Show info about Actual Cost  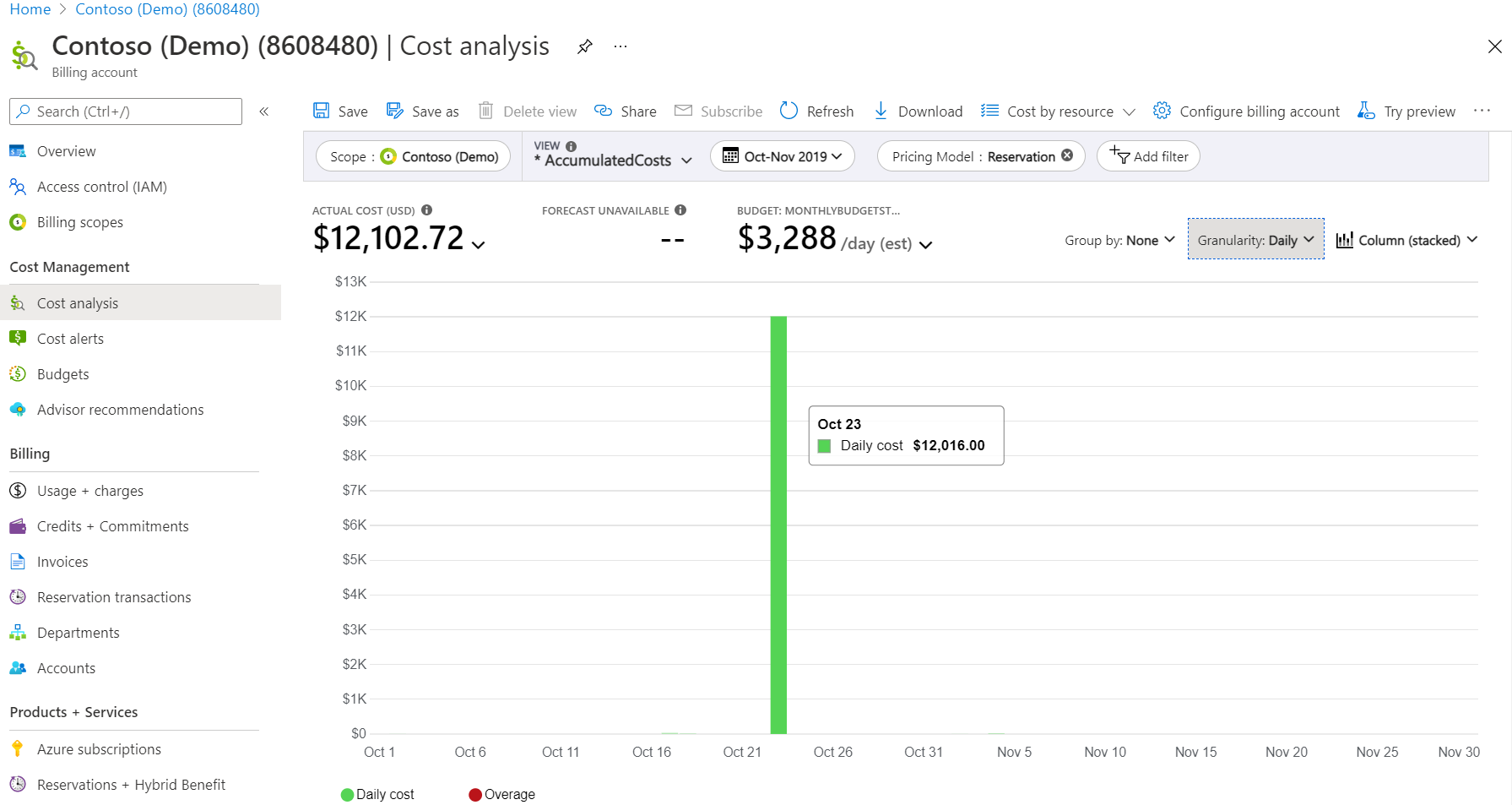coord(427,210)
